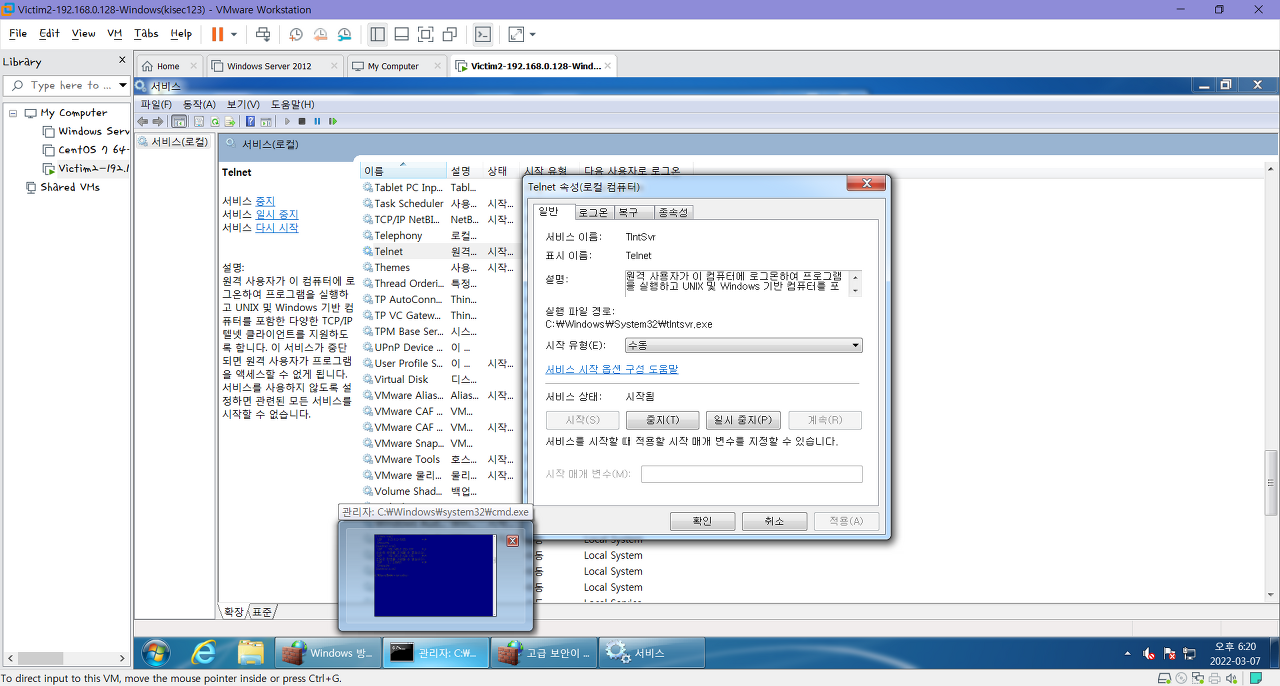This screenshot has width=1280, height=686.
Task: Open the snapshot manager icon
Action: click(344, 34)
